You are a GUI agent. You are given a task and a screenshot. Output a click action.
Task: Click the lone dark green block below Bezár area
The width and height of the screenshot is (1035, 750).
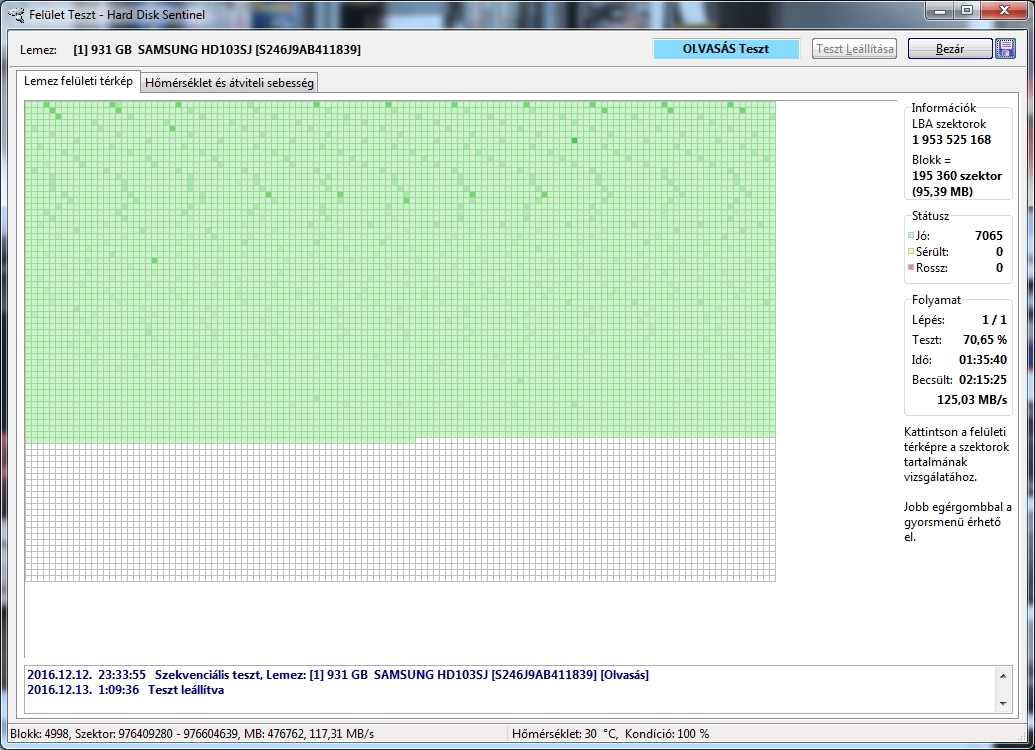(574, 141)
